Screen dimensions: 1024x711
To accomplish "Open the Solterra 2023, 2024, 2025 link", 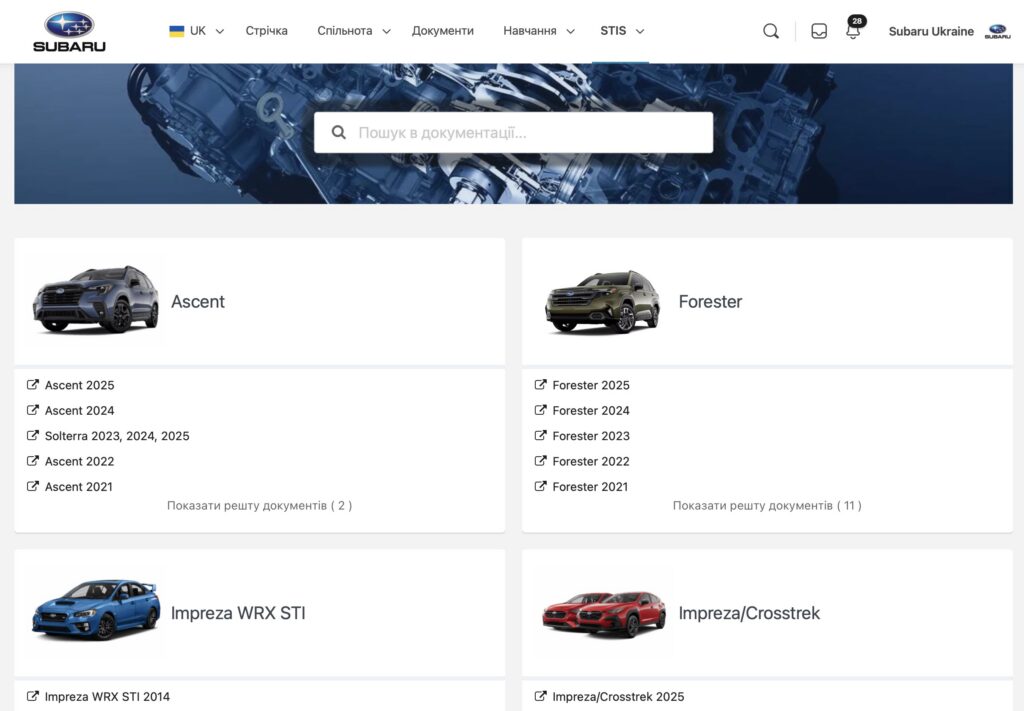I will tap(117, 436).
